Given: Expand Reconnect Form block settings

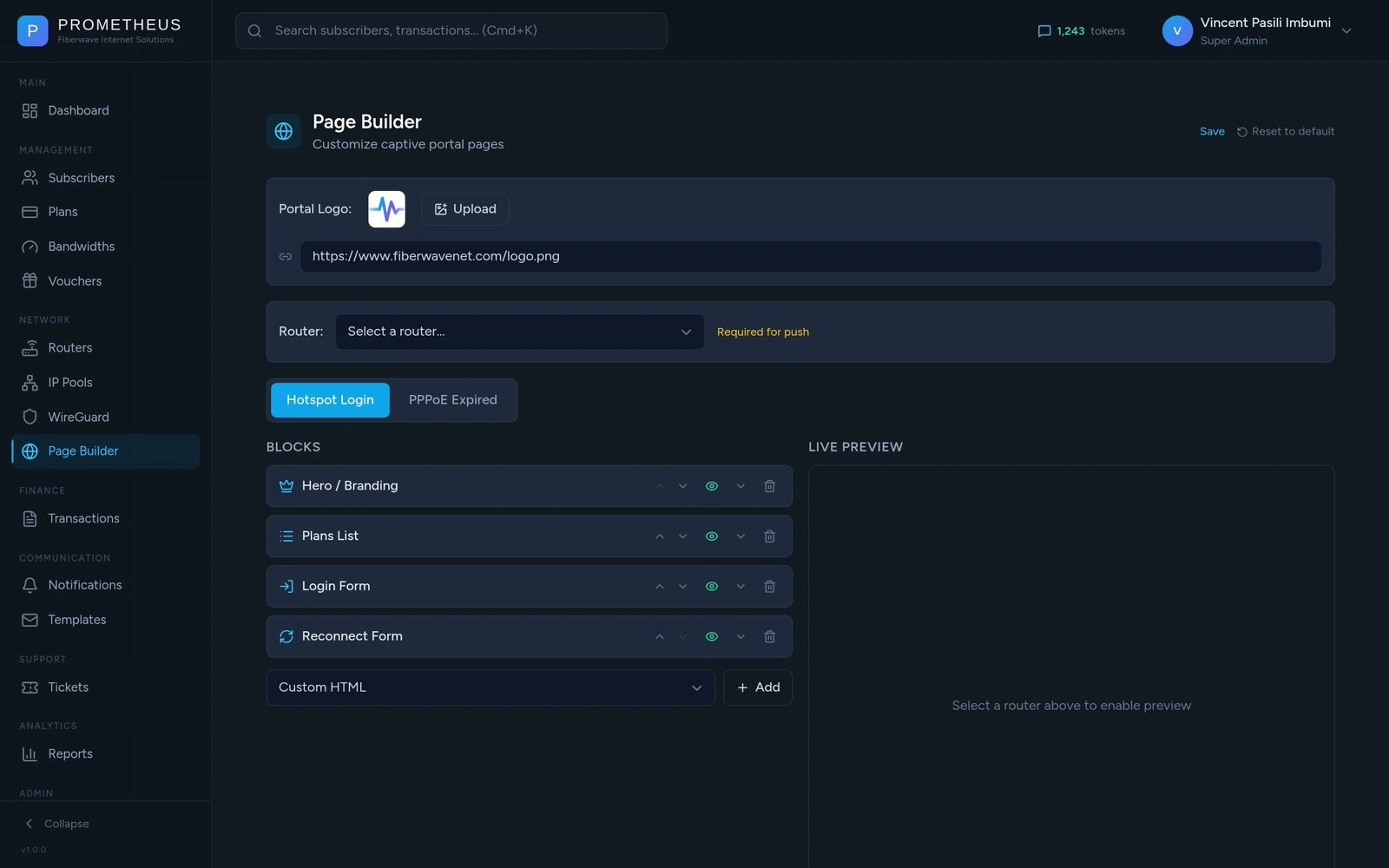Looking at the screenshot, I should pyautogui.click(x=741, y=636).
